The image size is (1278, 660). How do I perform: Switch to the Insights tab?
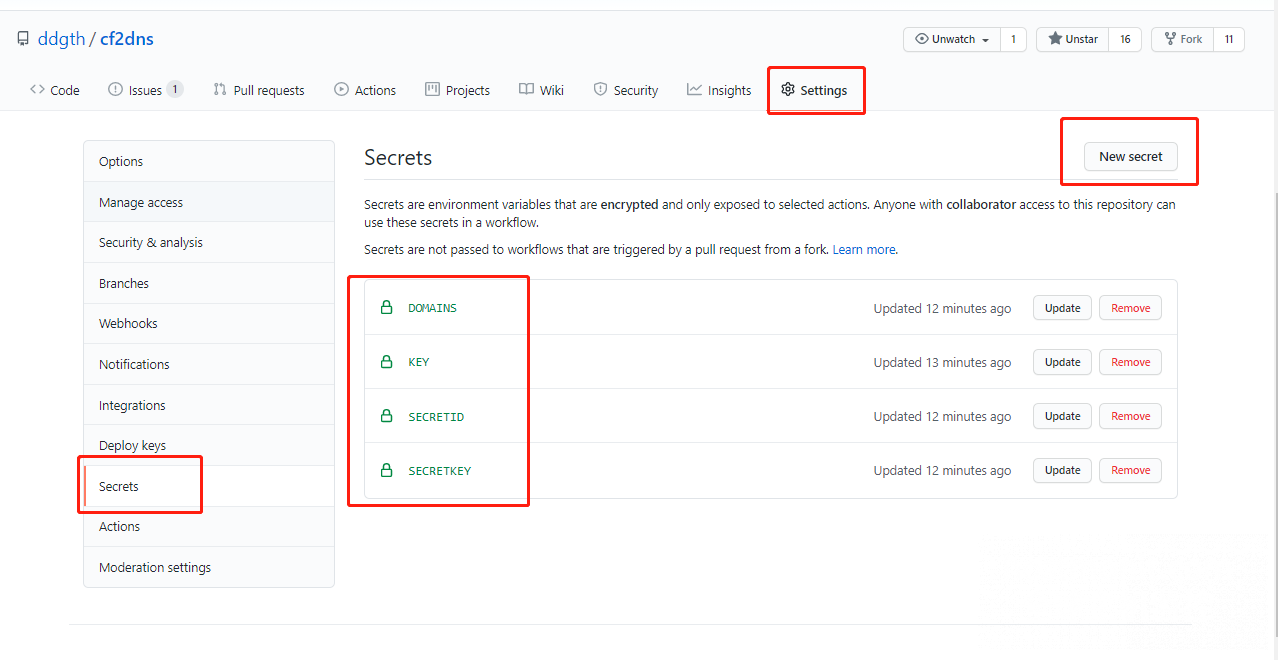click(719, 90)
